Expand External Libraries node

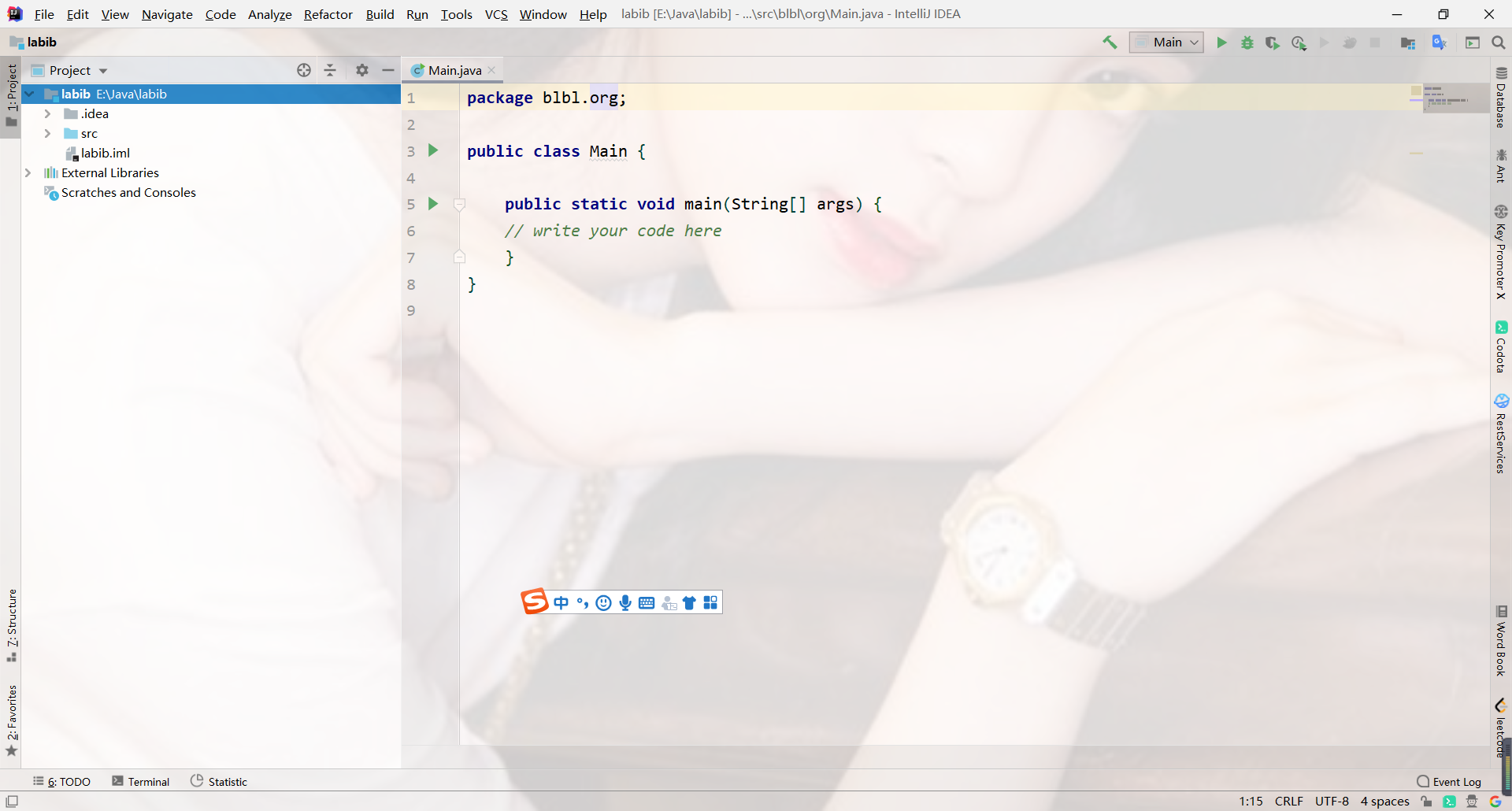click(x=28, y=173)
